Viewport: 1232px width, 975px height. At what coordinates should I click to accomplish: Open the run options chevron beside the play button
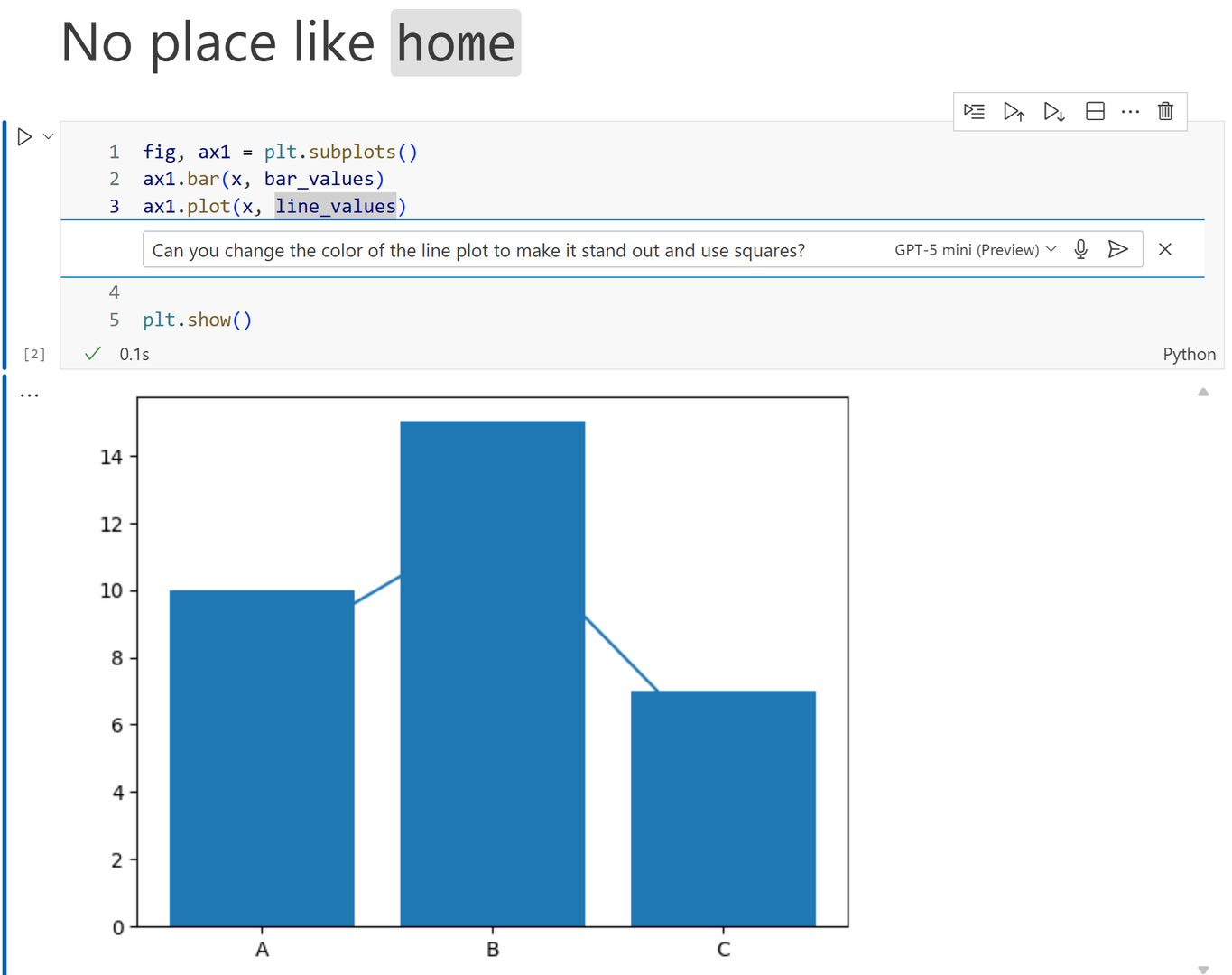(48, 135)
